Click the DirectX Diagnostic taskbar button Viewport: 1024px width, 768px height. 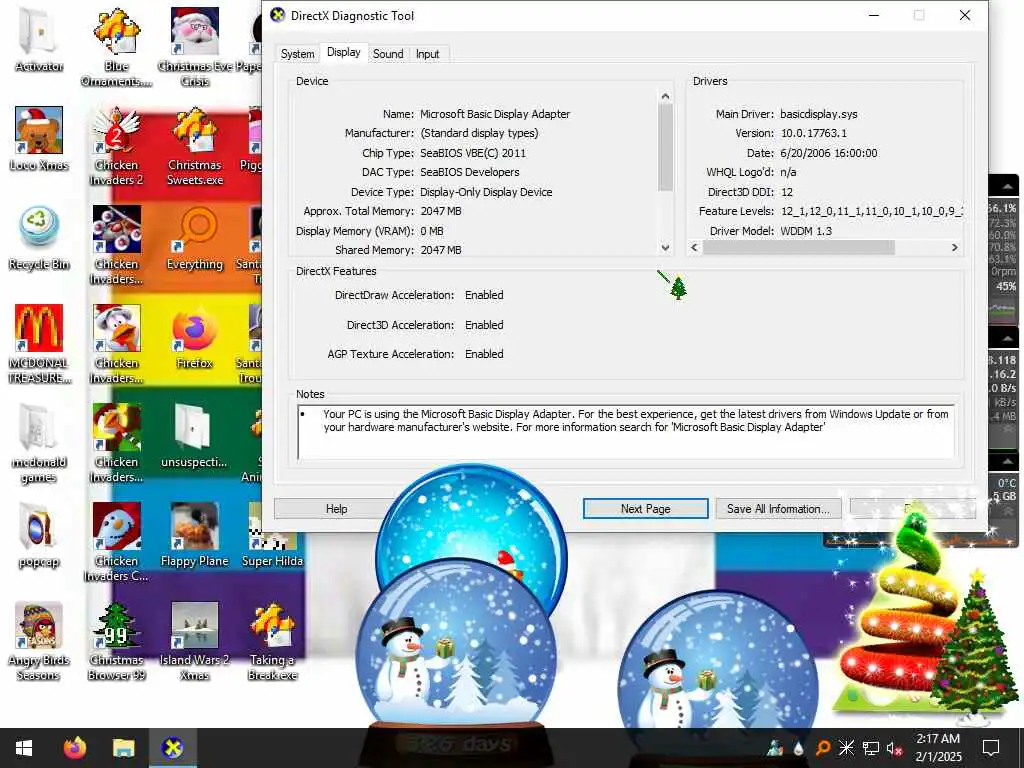click(x=172, y=748)
